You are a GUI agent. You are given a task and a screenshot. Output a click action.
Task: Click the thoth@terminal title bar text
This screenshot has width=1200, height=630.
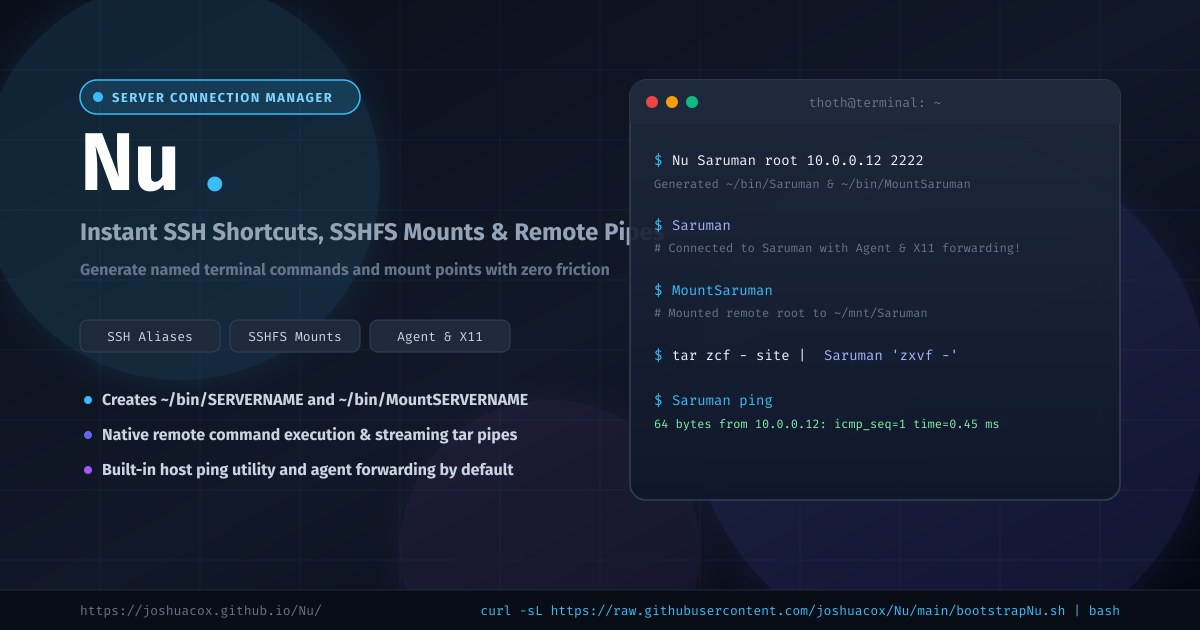tap(875, 102)
